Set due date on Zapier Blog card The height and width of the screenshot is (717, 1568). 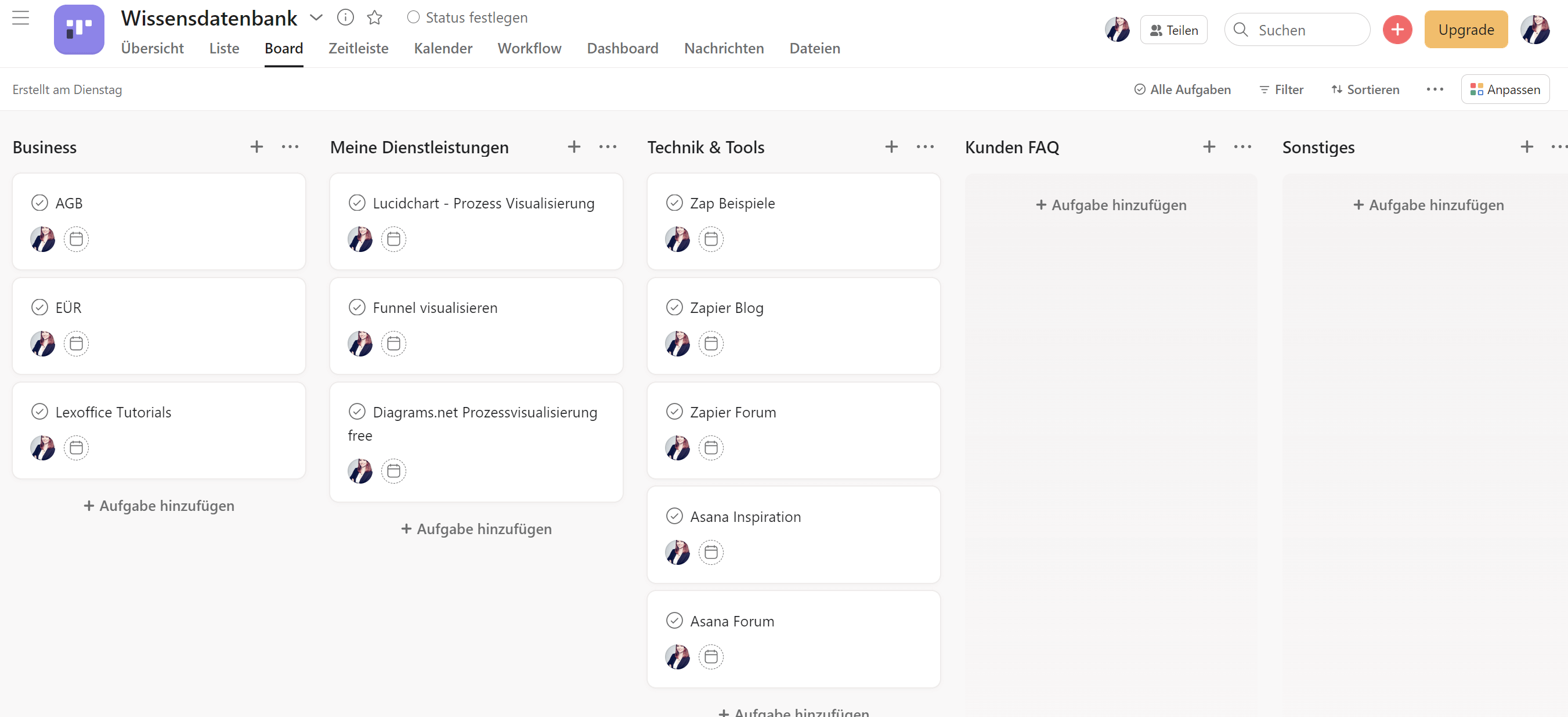pos(711,344)
